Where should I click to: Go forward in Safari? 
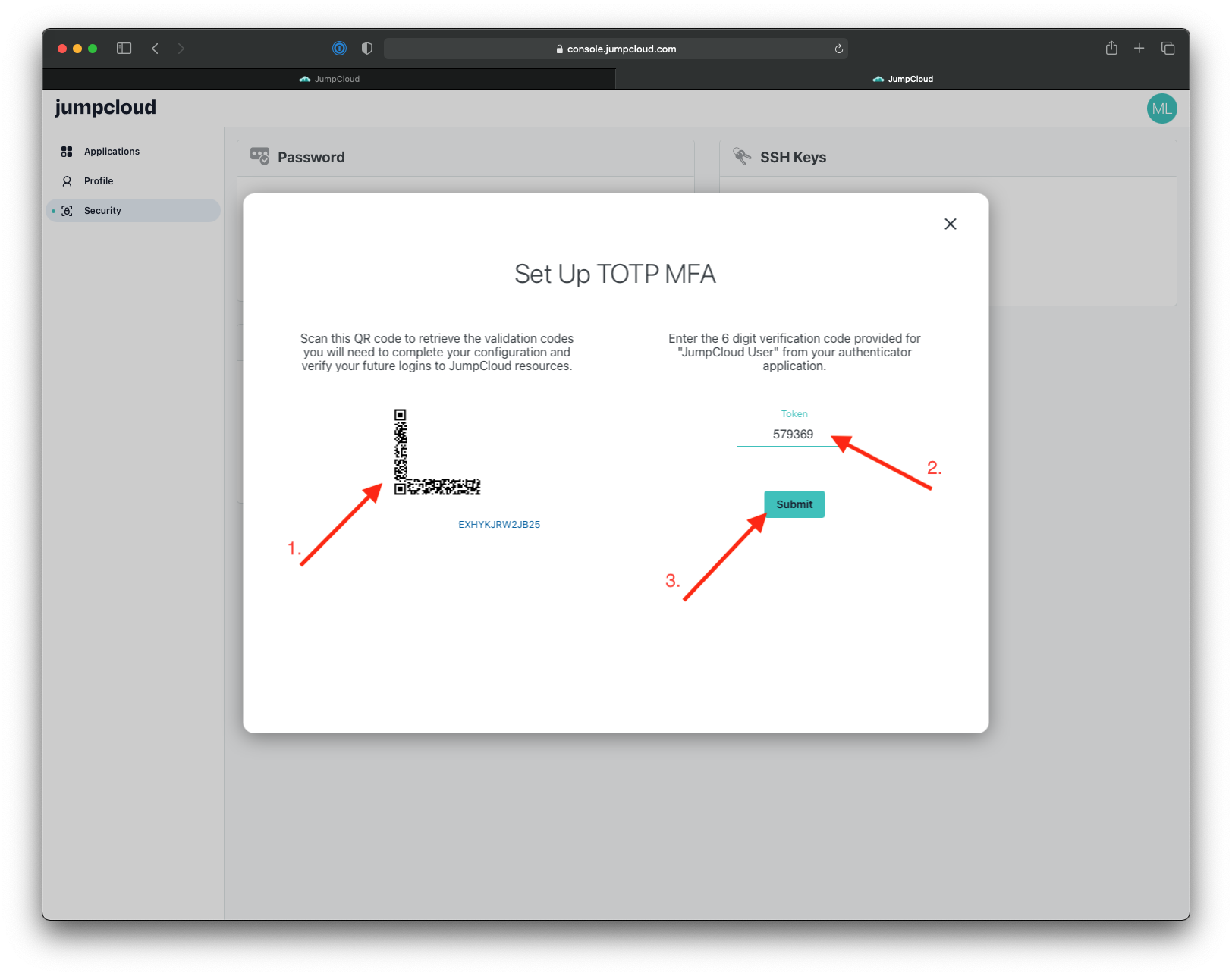click(181, 49)
